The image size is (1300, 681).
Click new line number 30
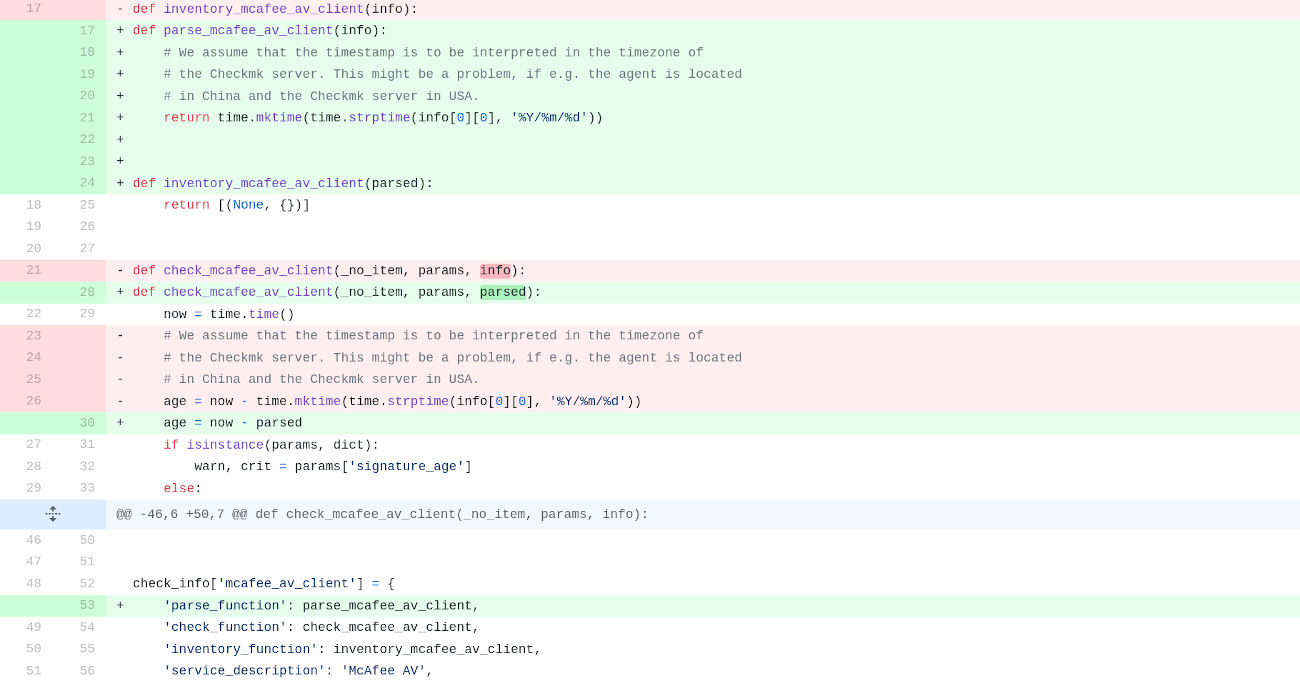click(87, 423)
